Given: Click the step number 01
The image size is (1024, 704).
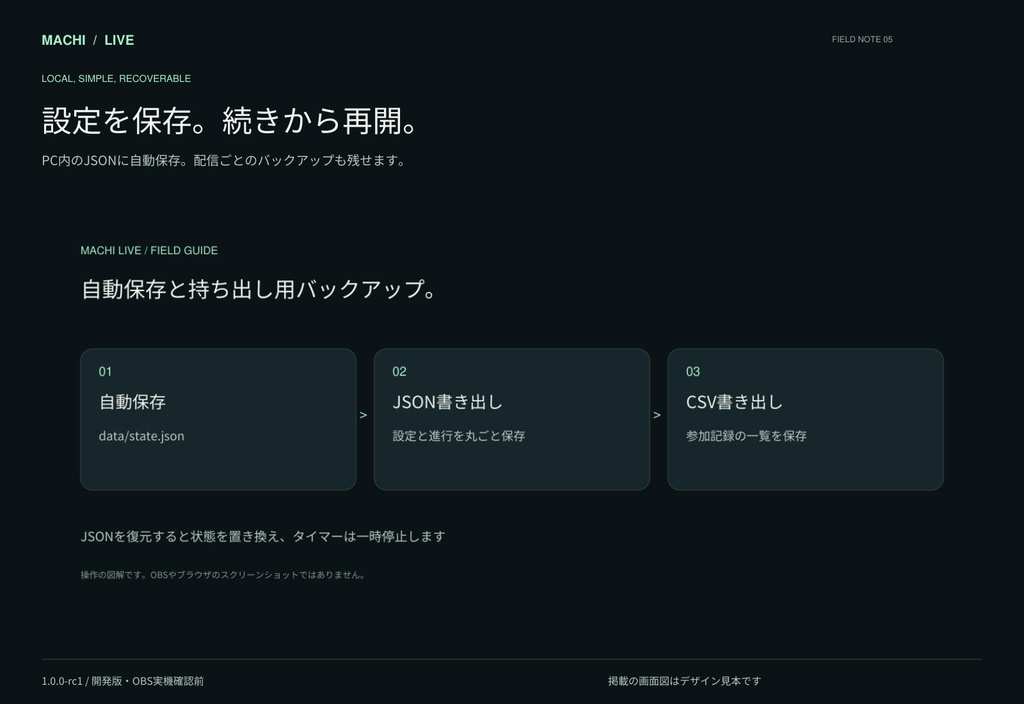Looking at the screenshot, I should 105,372.
